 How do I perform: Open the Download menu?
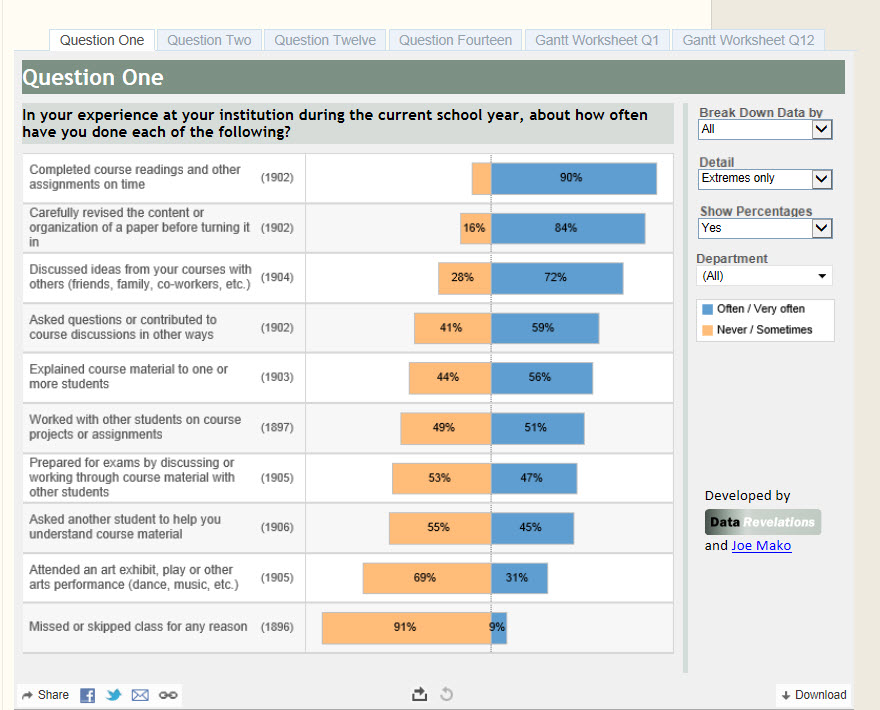[813, 695]
